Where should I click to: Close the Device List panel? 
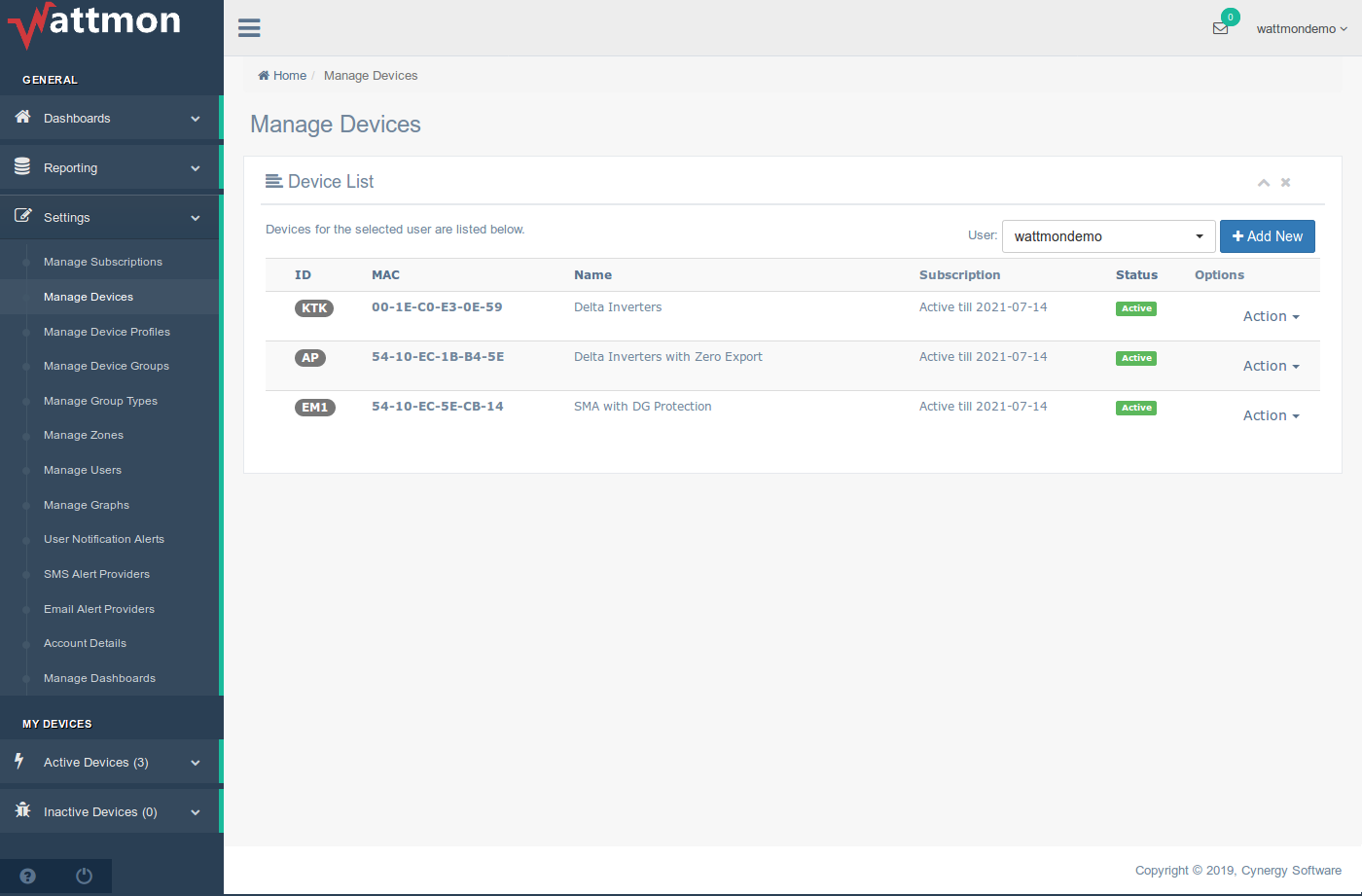tap(1285, 183)
